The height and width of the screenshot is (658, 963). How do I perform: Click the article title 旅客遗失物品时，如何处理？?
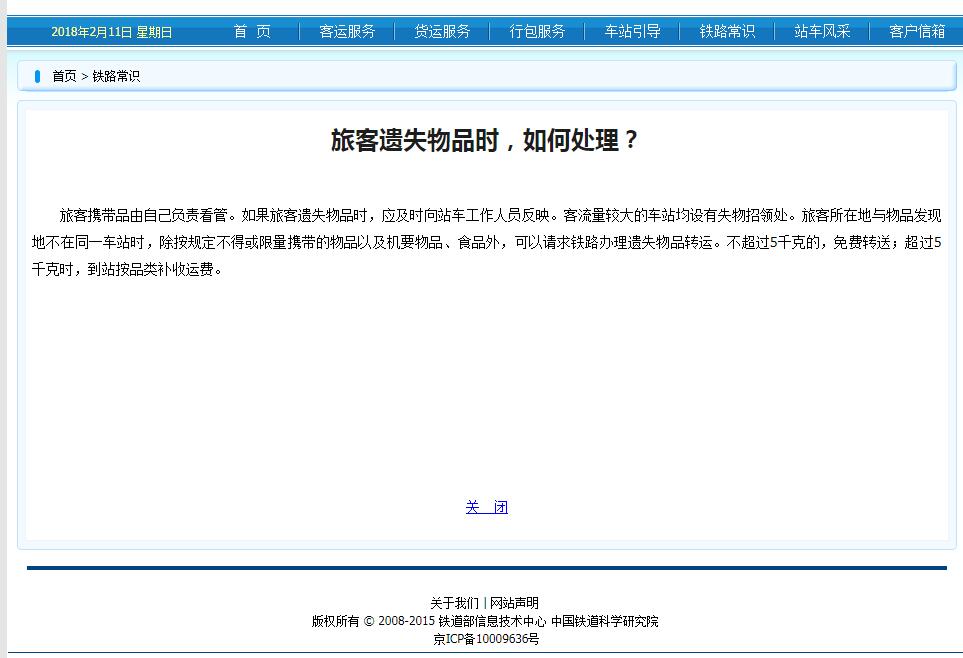tap(485, 141)
